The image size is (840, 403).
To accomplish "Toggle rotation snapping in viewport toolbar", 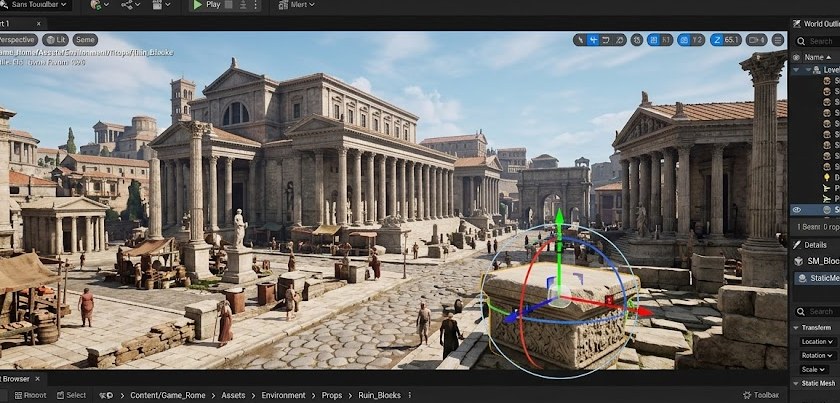I will (684, 40).
